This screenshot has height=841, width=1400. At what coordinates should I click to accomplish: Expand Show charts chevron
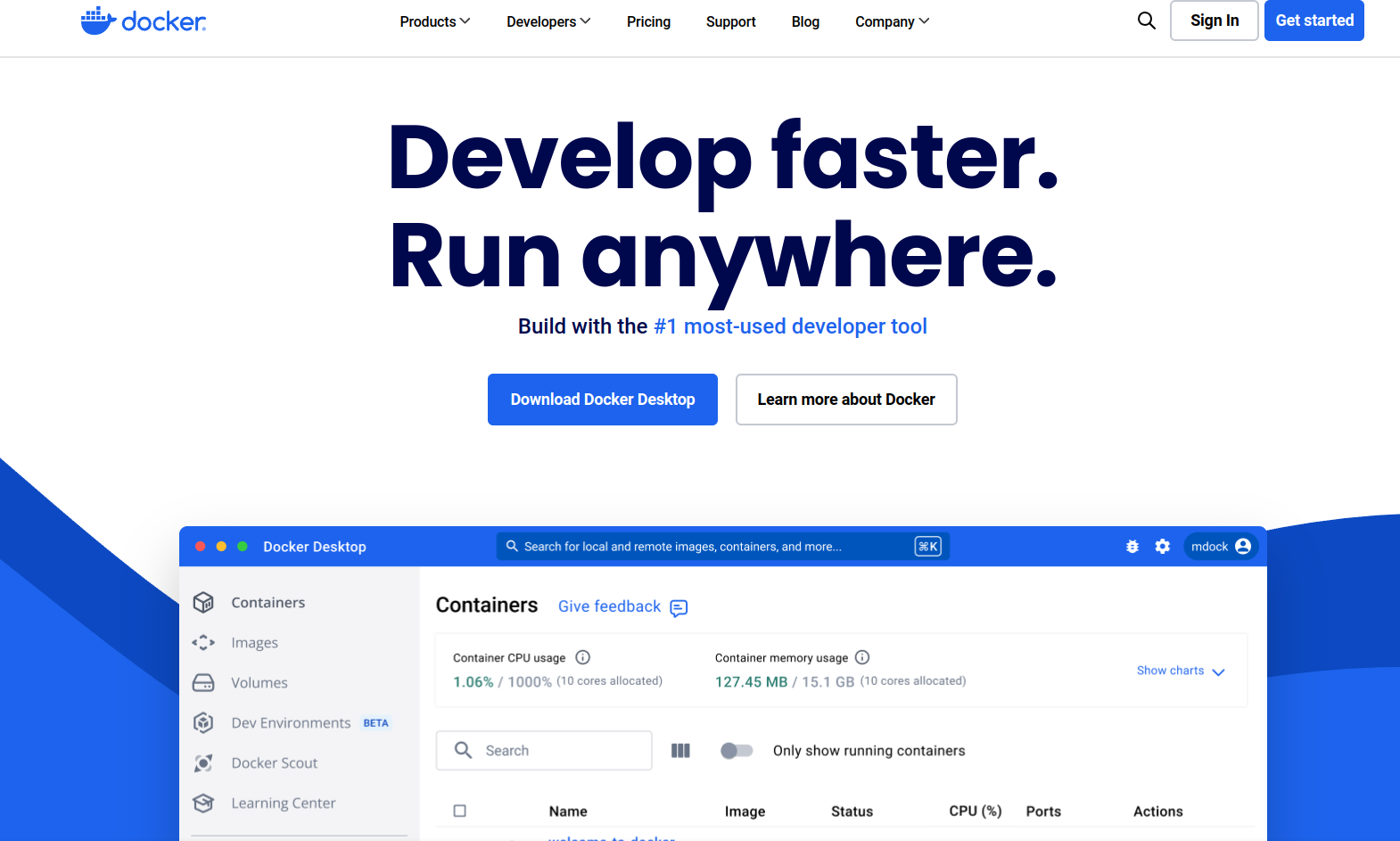click(1219, 672)
